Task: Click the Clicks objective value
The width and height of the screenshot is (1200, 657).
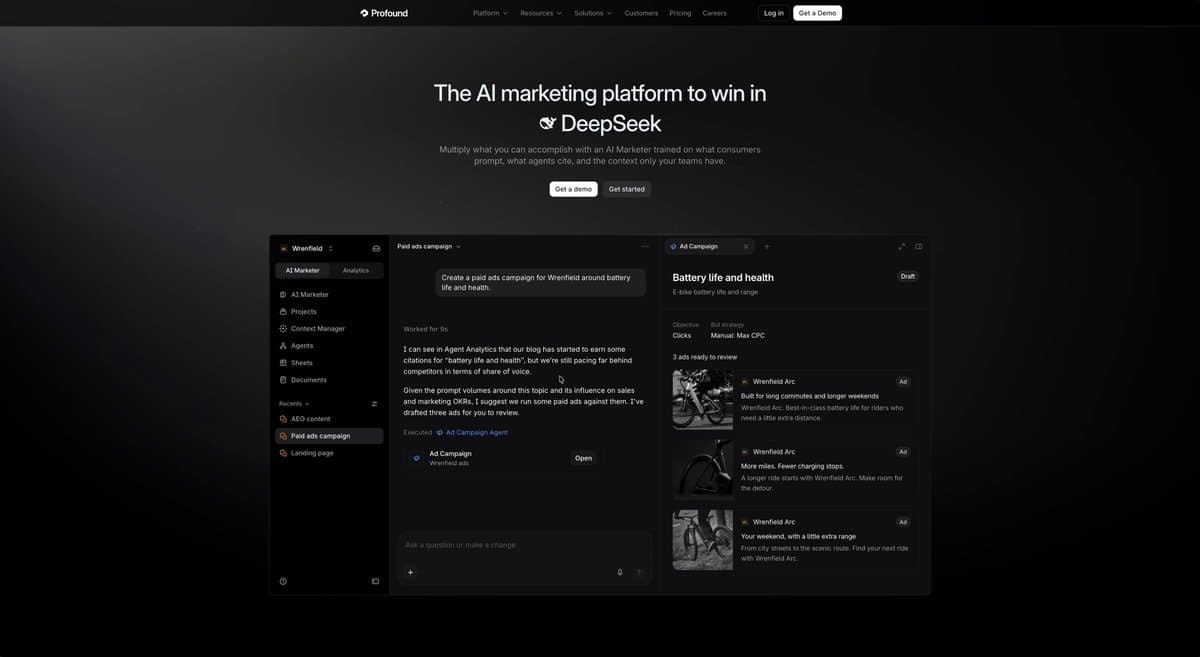Action: tap(682, 336)
